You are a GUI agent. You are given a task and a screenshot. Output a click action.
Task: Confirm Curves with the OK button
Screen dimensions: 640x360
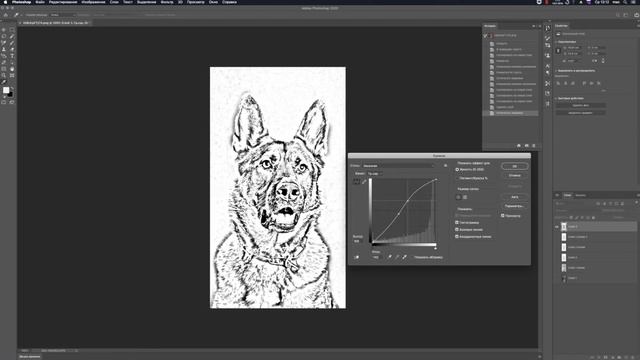coord(515,166)
